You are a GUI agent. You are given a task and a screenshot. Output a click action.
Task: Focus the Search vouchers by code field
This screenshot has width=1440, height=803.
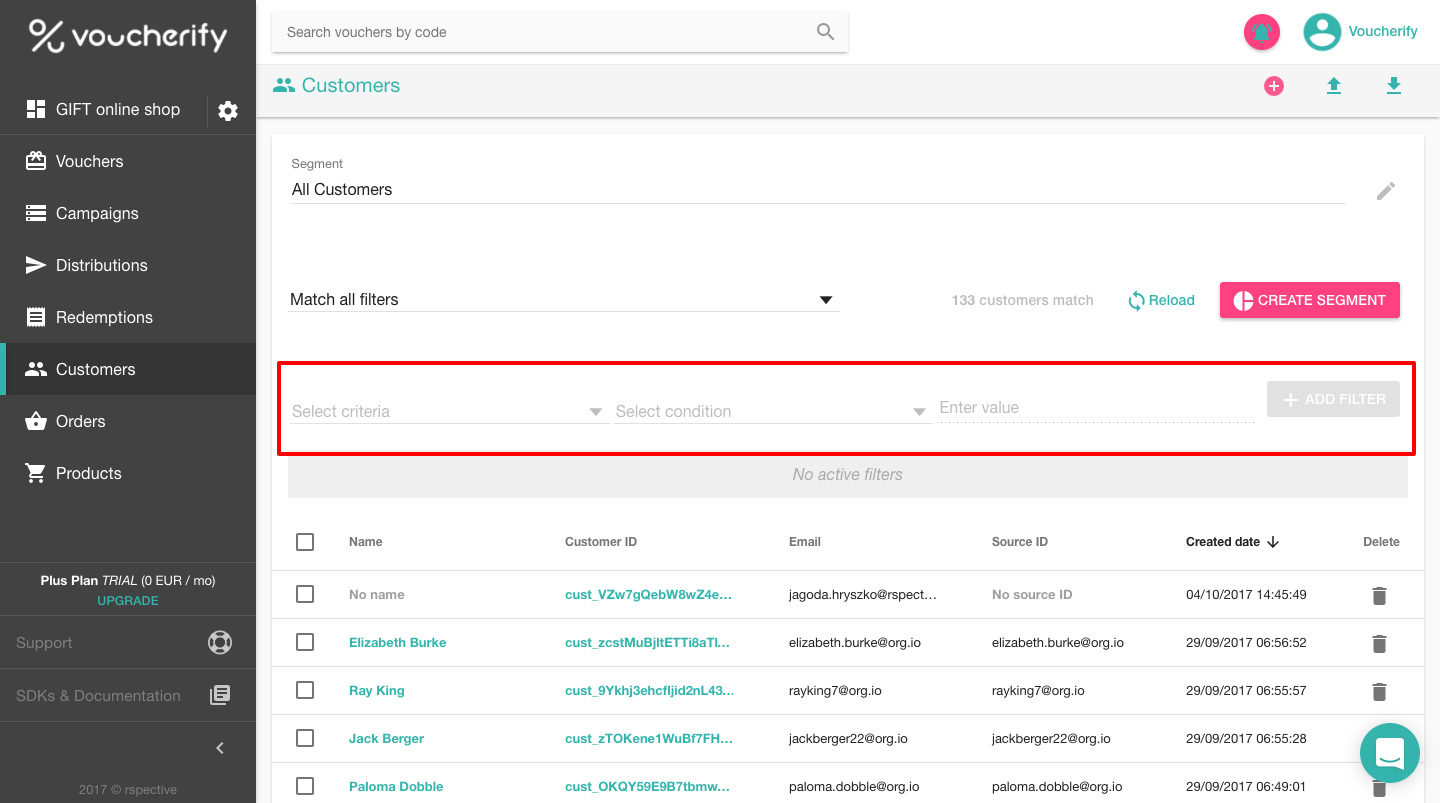point(545,32)
